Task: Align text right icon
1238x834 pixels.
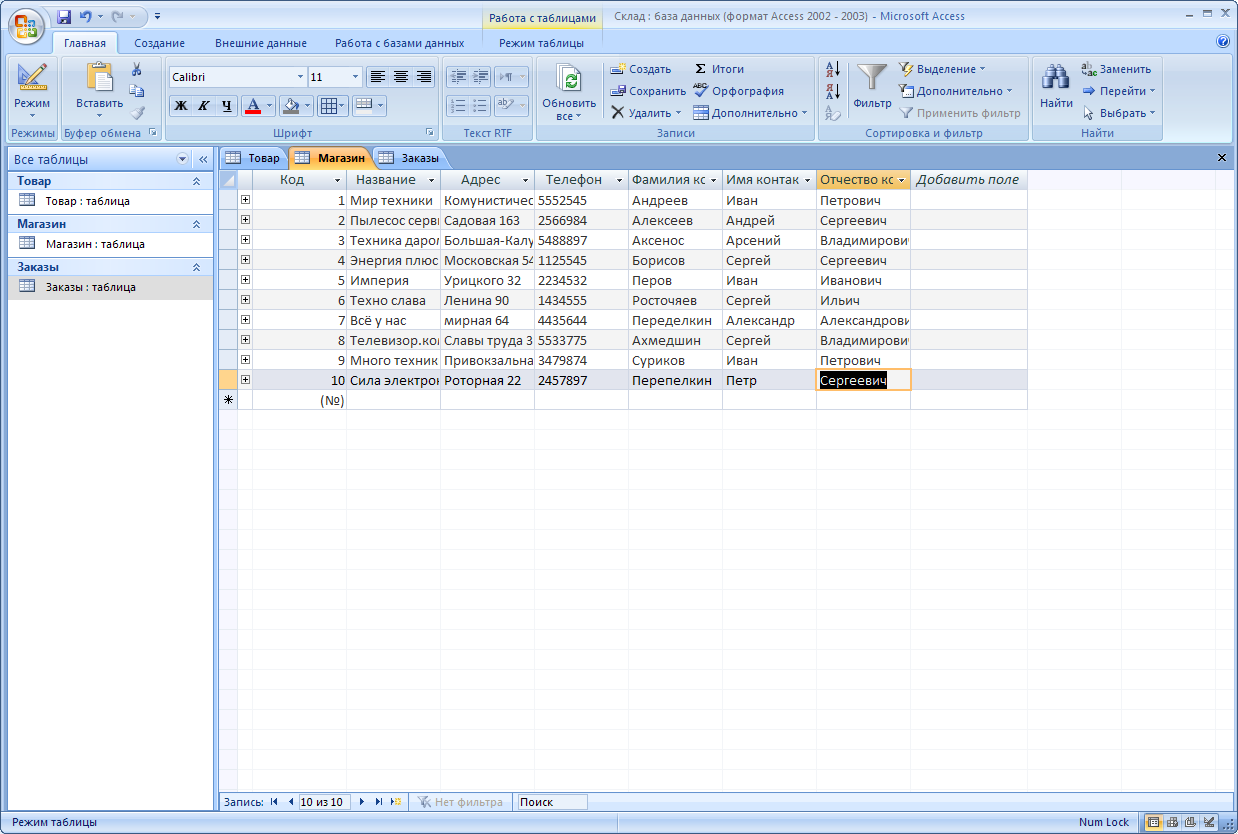Action: 424,77
